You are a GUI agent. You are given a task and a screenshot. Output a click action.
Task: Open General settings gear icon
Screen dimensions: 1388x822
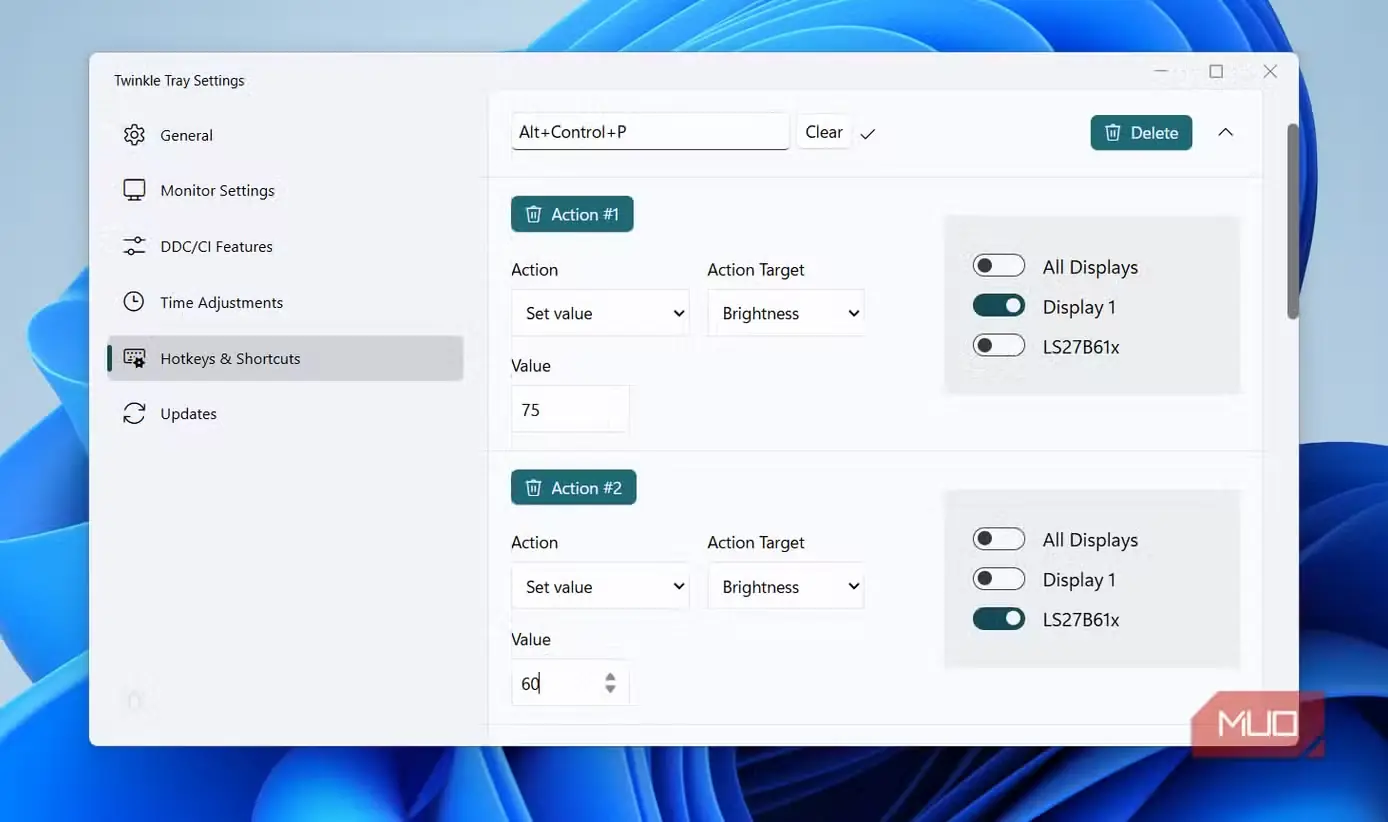[134, 135]
